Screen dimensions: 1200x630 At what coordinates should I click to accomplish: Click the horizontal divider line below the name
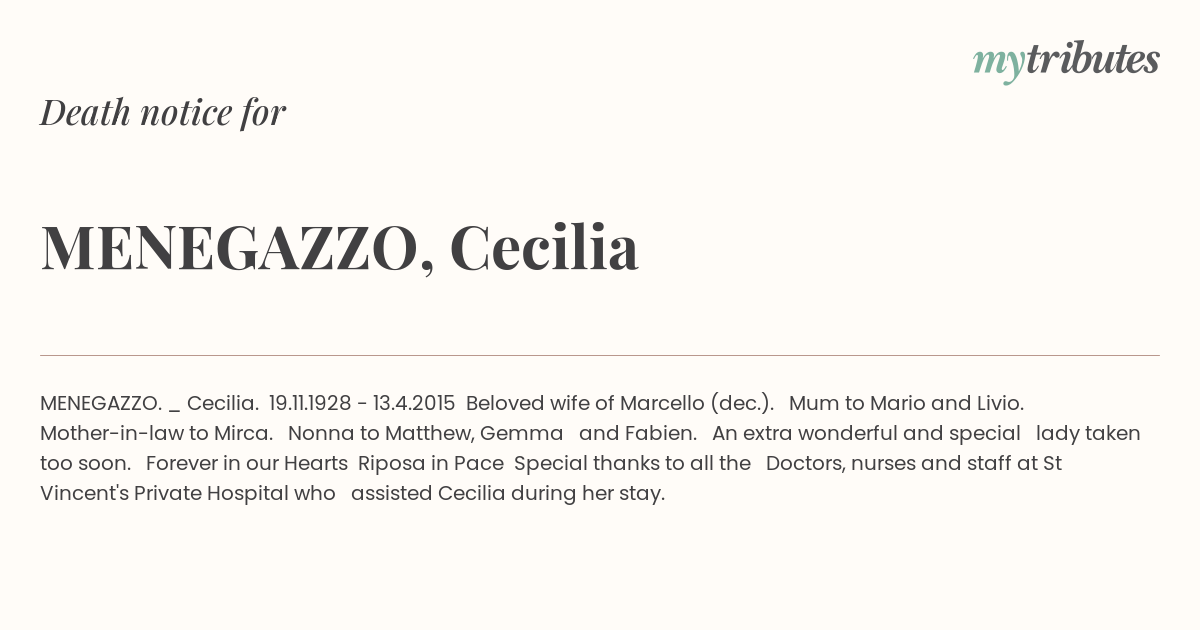click(x=600, y=355)
